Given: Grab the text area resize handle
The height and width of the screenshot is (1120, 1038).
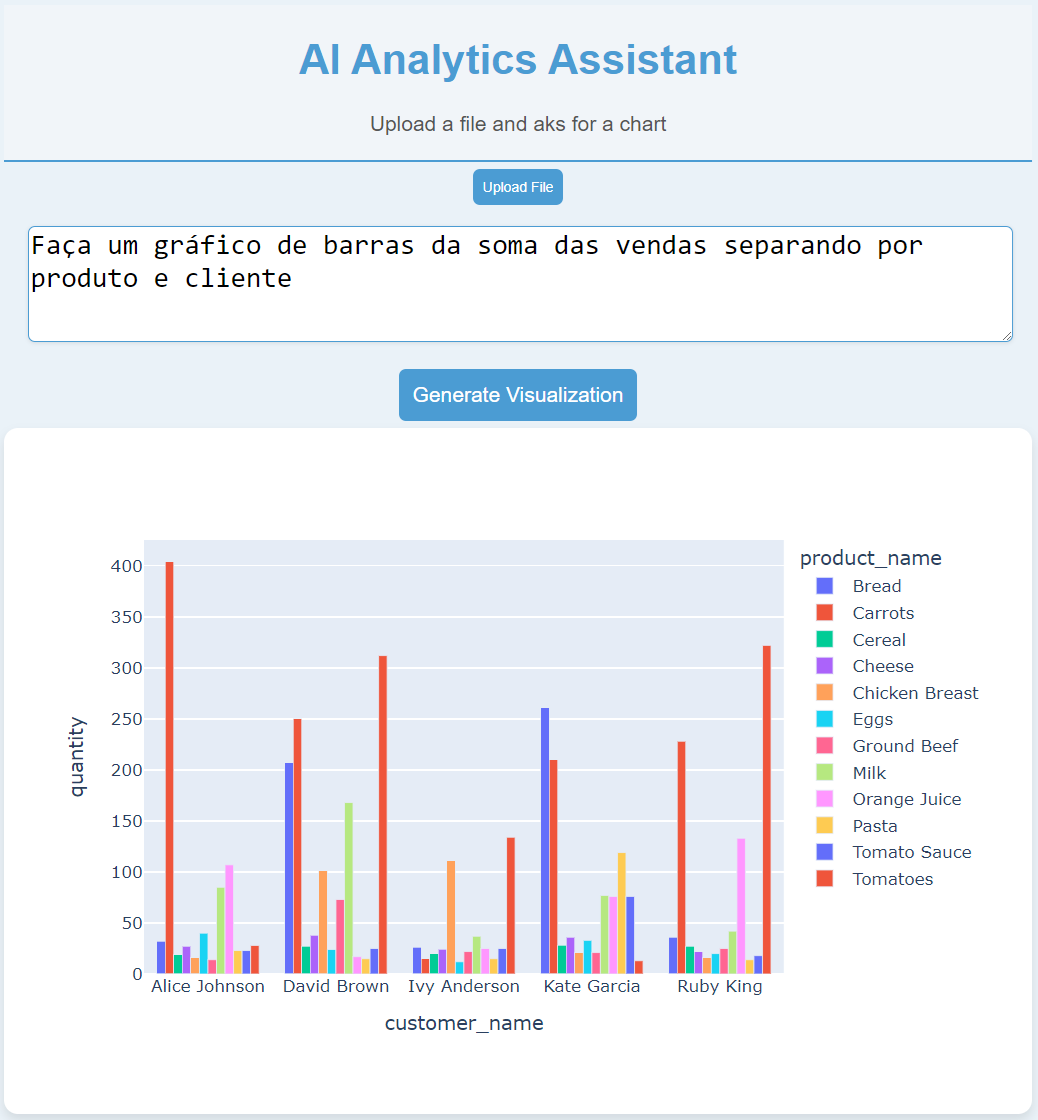Looking at the screenshot, I should coord(1006,335).
